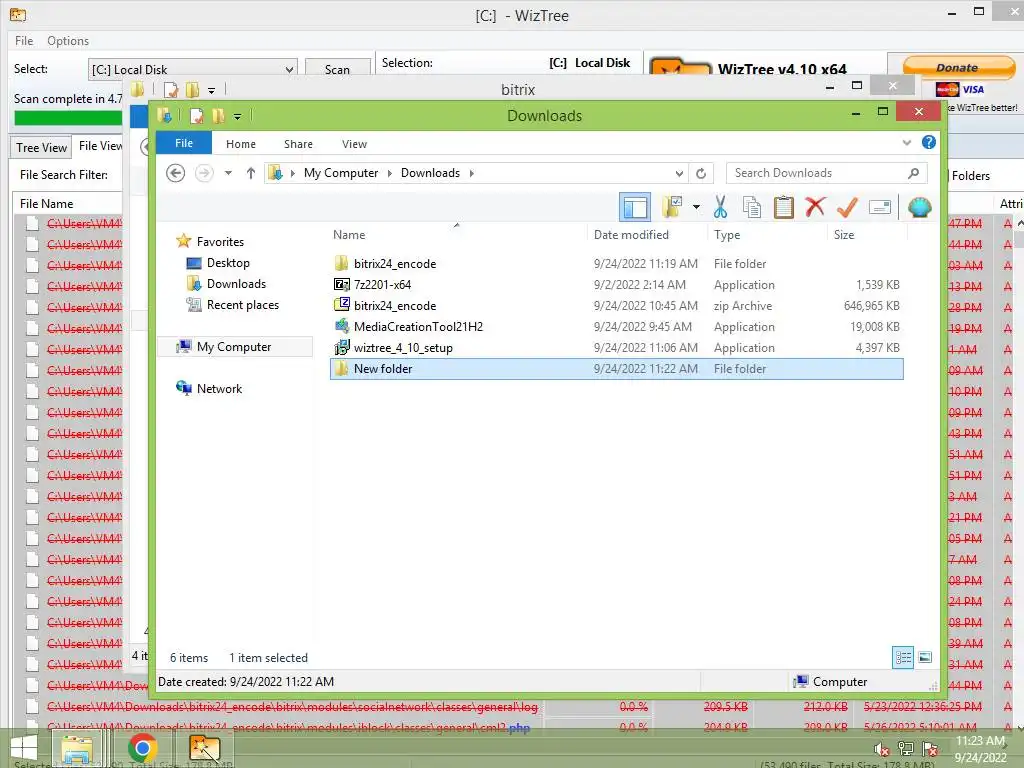Screen dimensions: 1024x768
Task: Open File Explorer from the taskbar
Action: (x=78, y=748)
